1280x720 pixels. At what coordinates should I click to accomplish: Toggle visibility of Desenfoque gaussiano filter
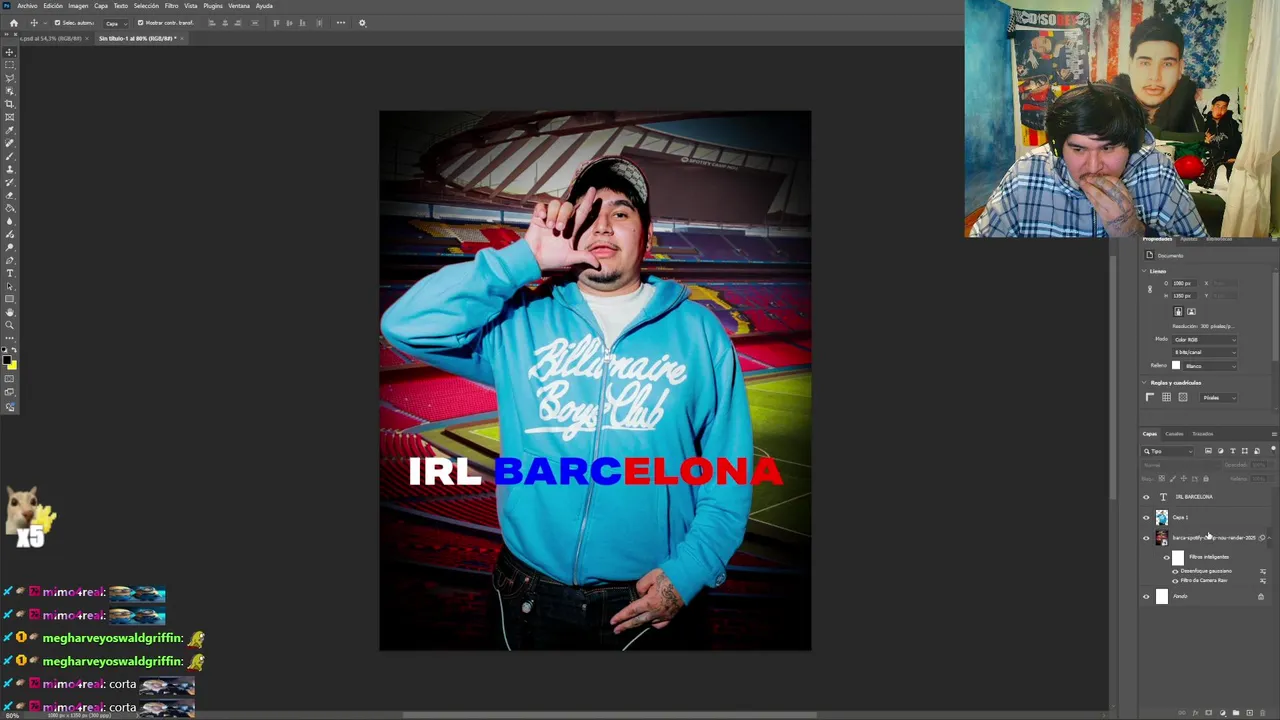click(1175, 571)
